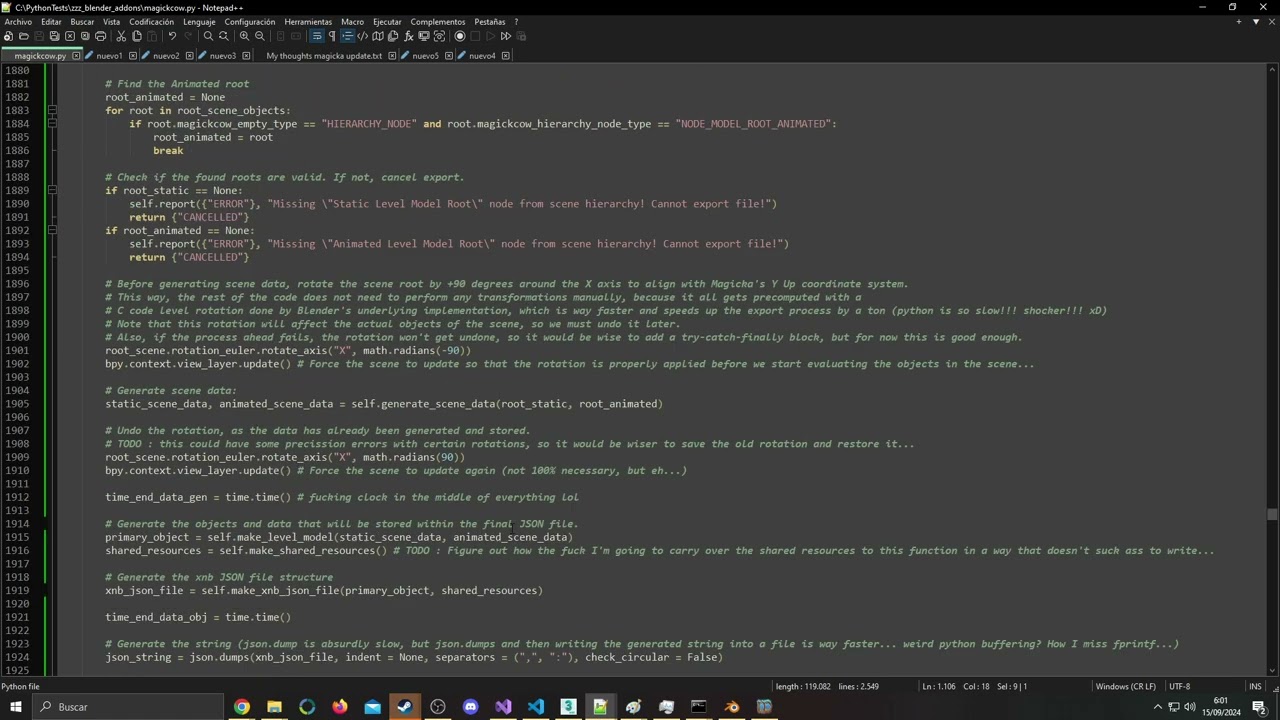This screenshot has width=1280, height=720.
Task: Open the Pestañas menu
Action: point(489,21)
